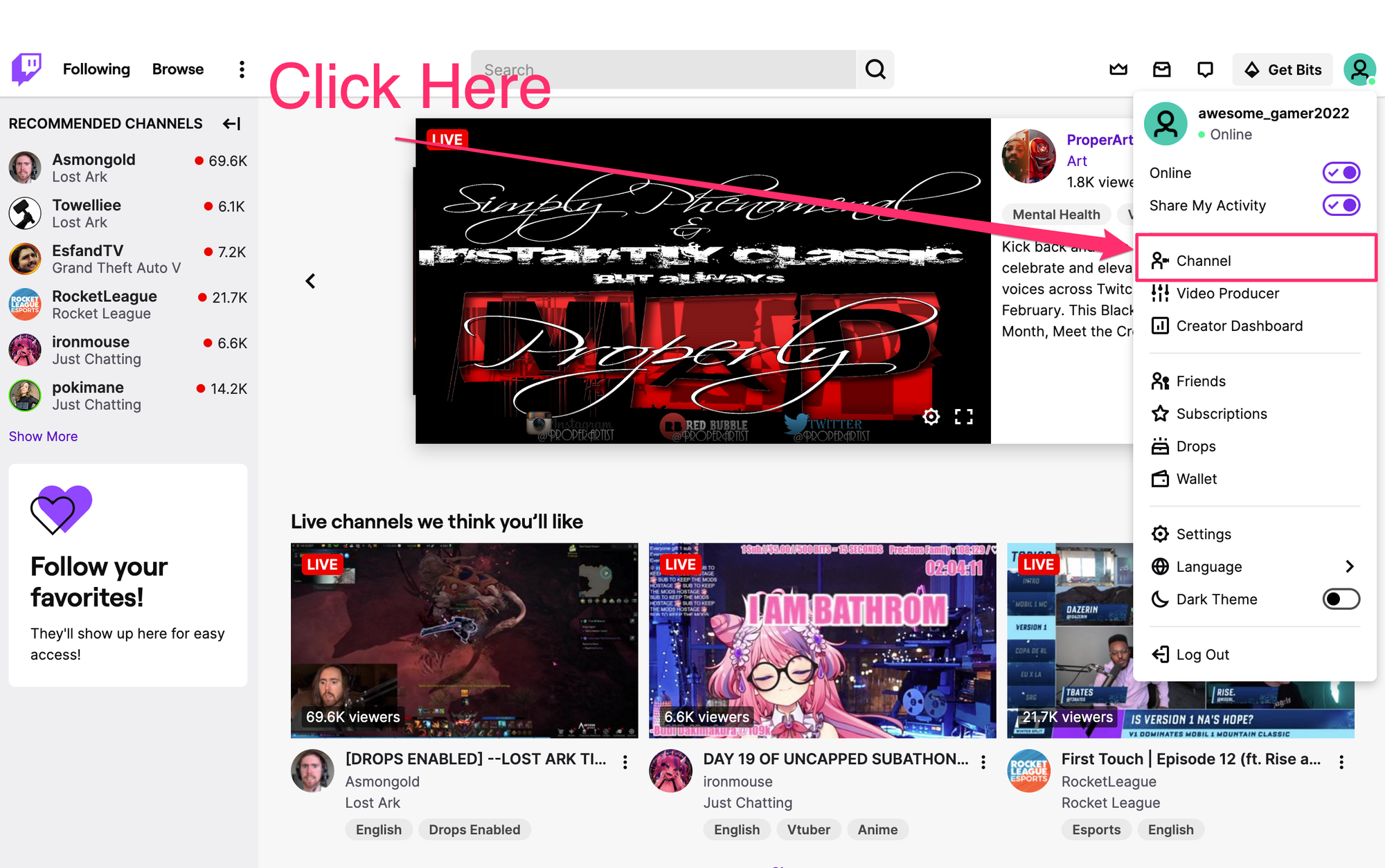
Task: Click the Subscriptions menu item
Action: pos(1222,413)
